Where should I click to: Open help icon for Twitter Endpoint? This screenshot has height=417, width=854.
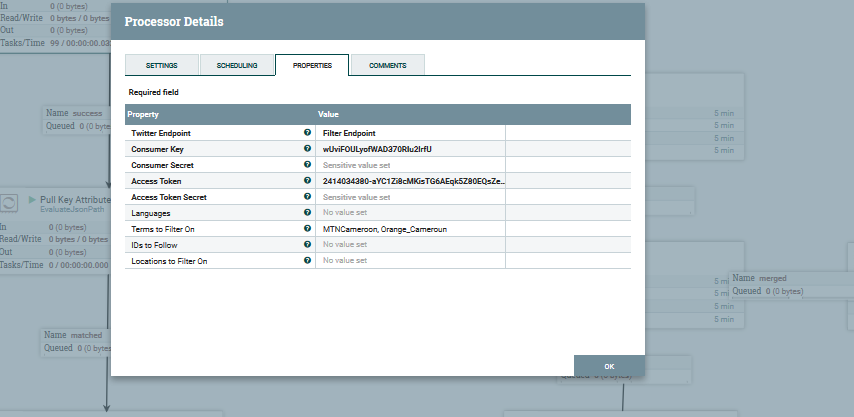(x=307, y=132)
